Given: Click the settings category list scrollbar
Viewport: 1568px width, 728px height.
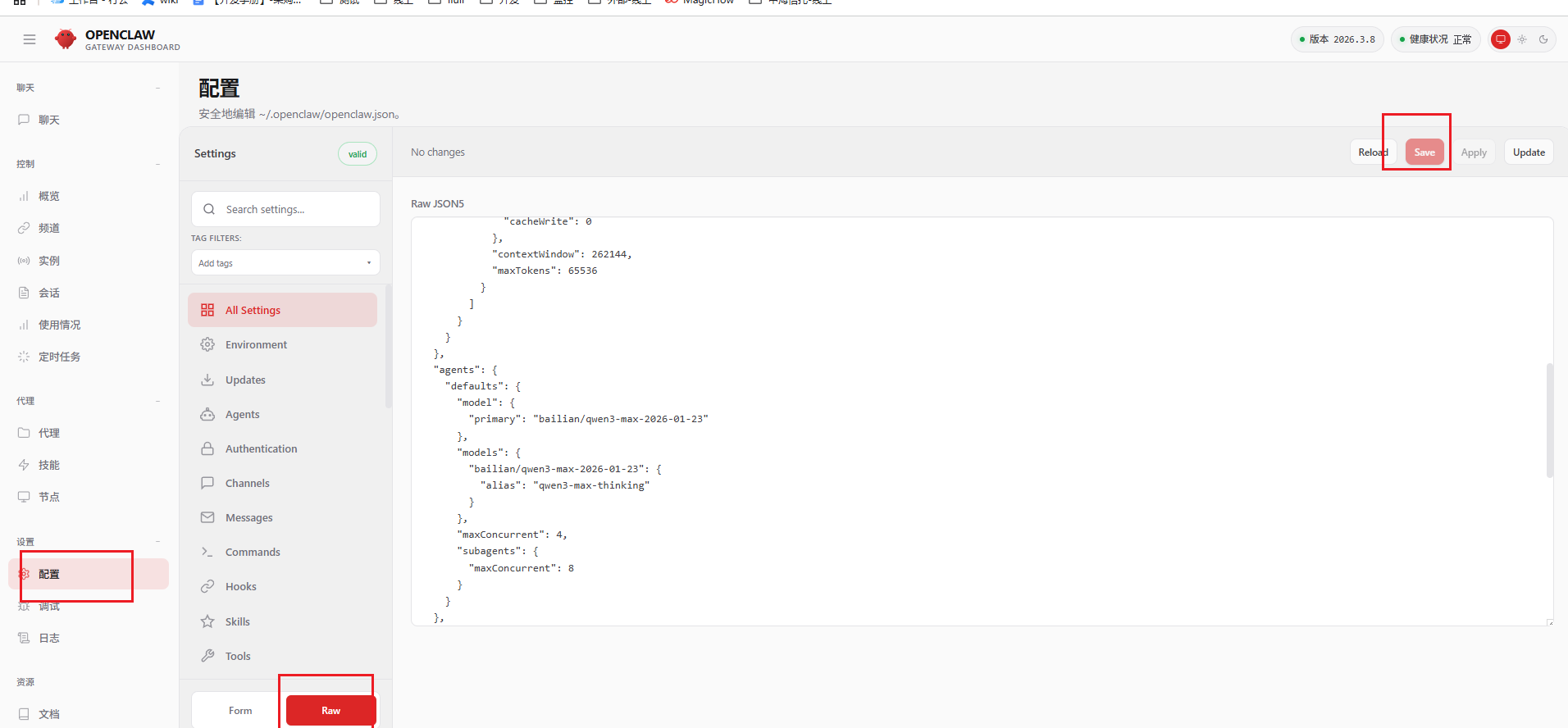Looking at the screenshot, I should coord(389,346).
